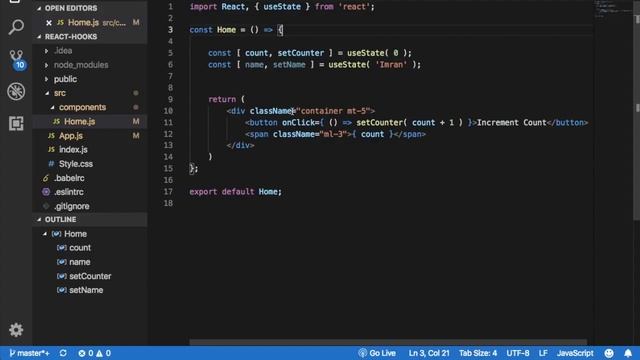Click the feedback smiley icon
This screenshot has width=640, height=360.
[609, 353]
